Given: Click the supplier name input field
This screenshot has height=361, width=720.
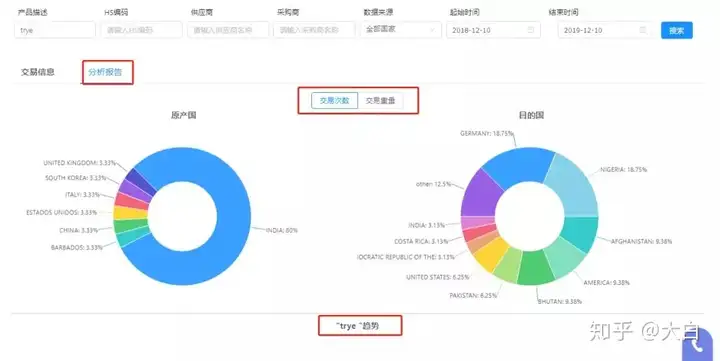Looking at the screenshot, I should click(x=228, y=30).
